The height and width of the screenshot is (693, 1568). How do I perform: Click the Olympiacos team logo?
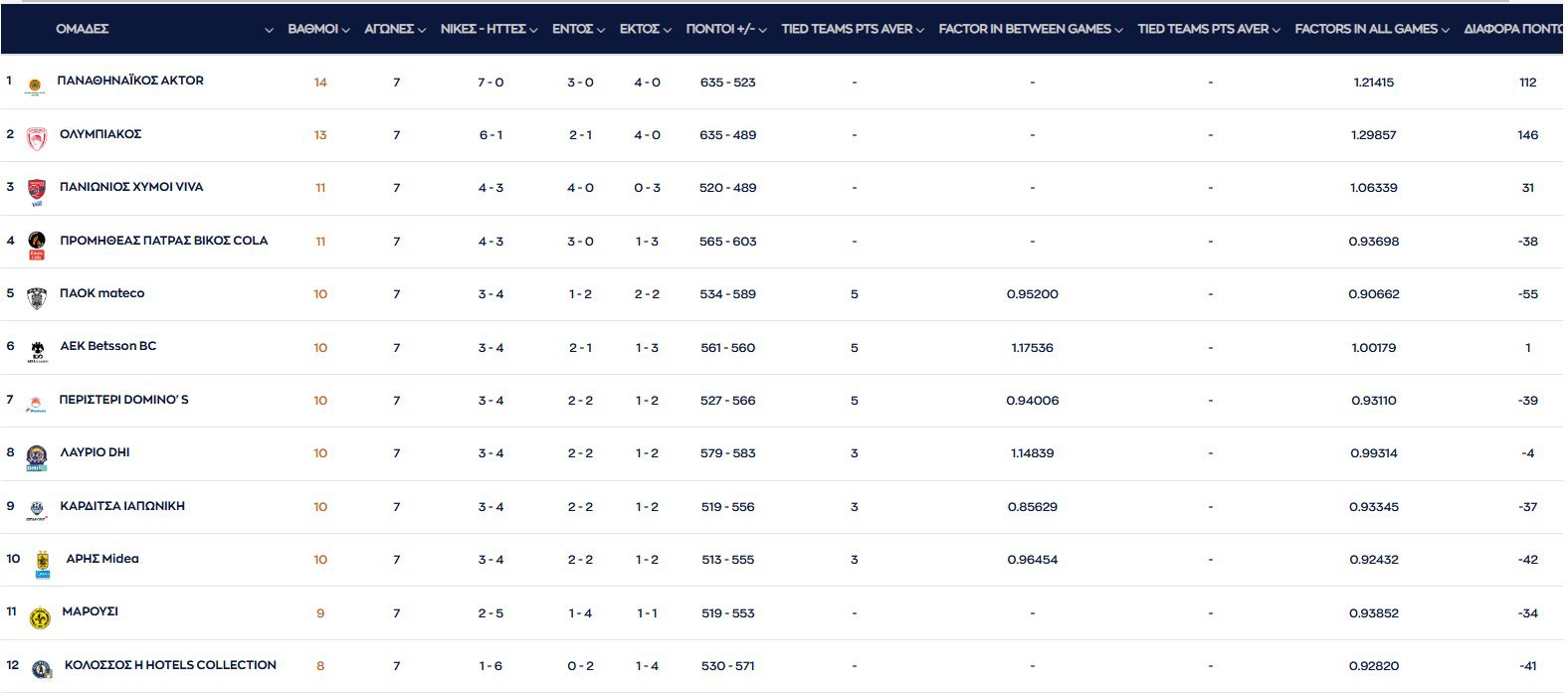37,139
